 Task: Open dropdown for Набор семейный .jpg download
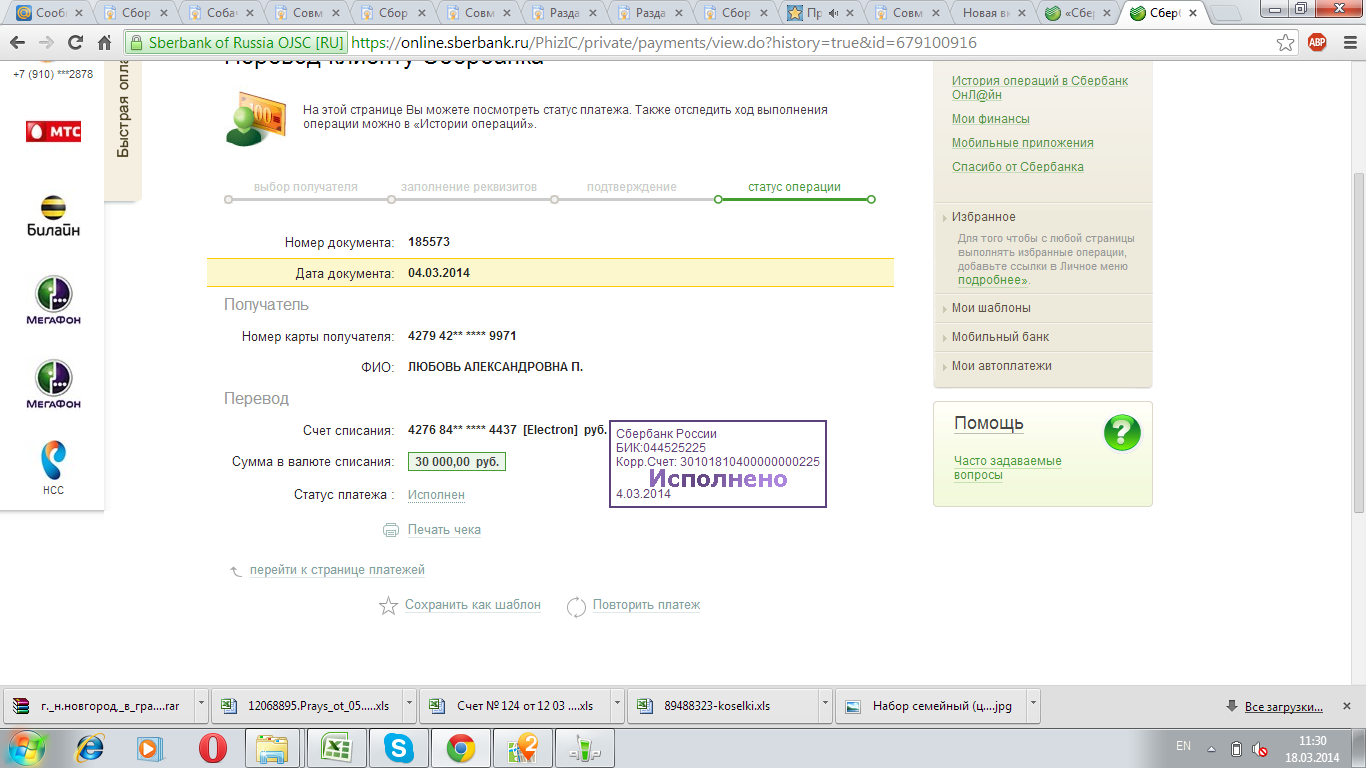[x=1033, y=706]
